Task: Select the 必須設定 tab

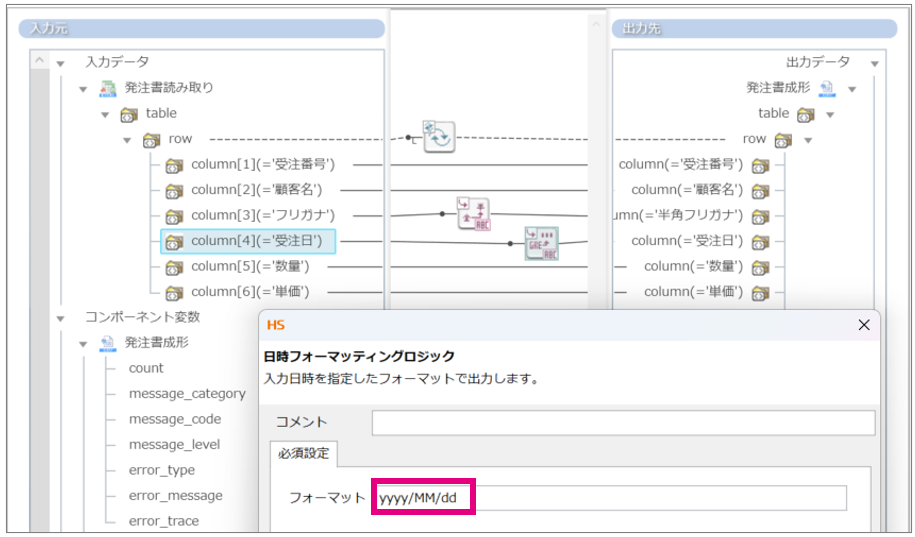Action: point(303,454)
